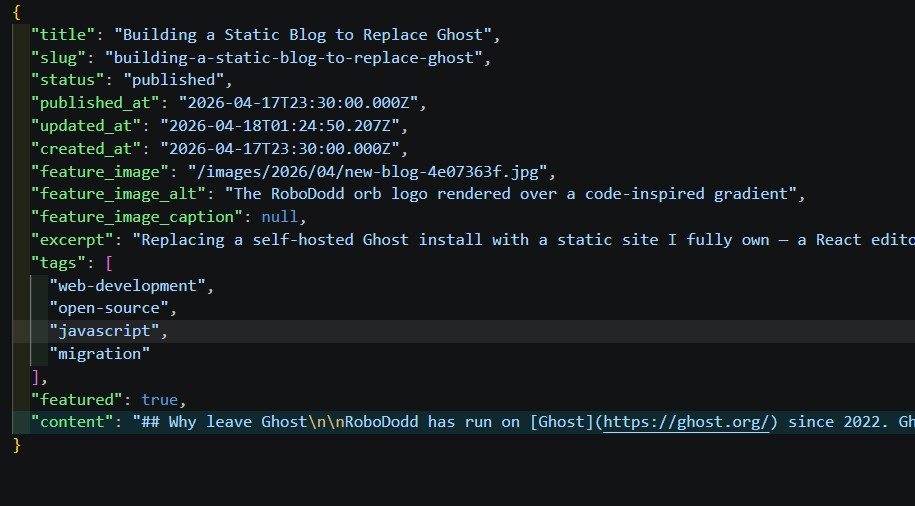
Task: Click the published_at timestamp value
Action: 298,103
